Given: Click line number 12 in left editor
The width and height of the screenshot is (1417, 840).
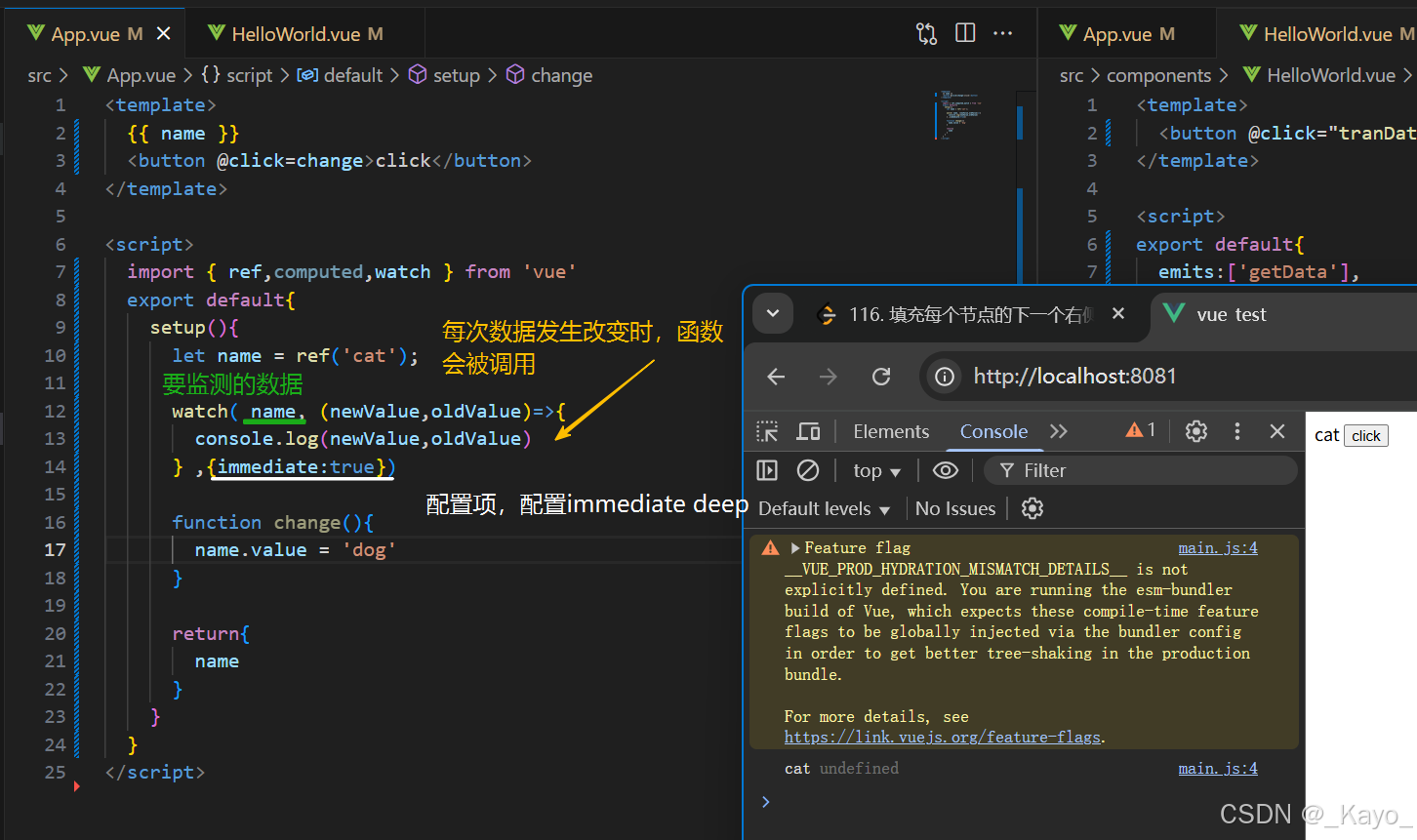Looking at the screenshot, I should pos(55,412).
